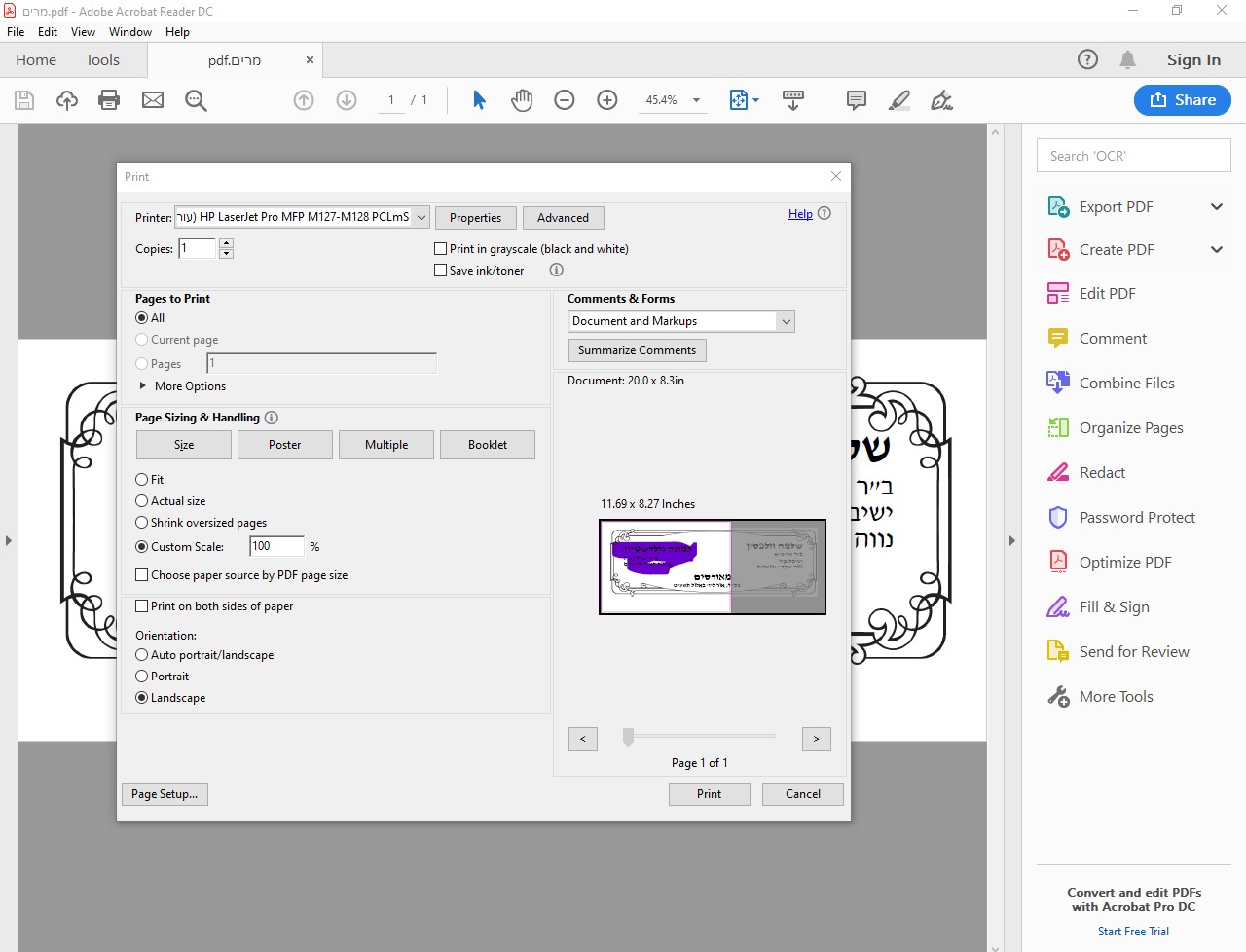Select the Fit radio button

[142, 480]
